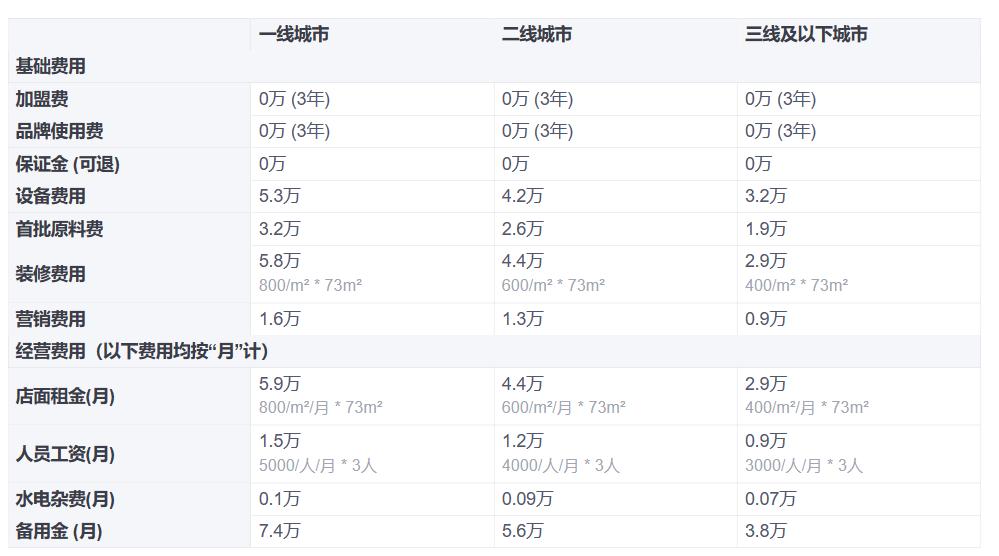Viewport: 999px width, 556px height.
Task: Click the 品牌使用费 row label
Action: pyautogui.click(x=59, y=131)
